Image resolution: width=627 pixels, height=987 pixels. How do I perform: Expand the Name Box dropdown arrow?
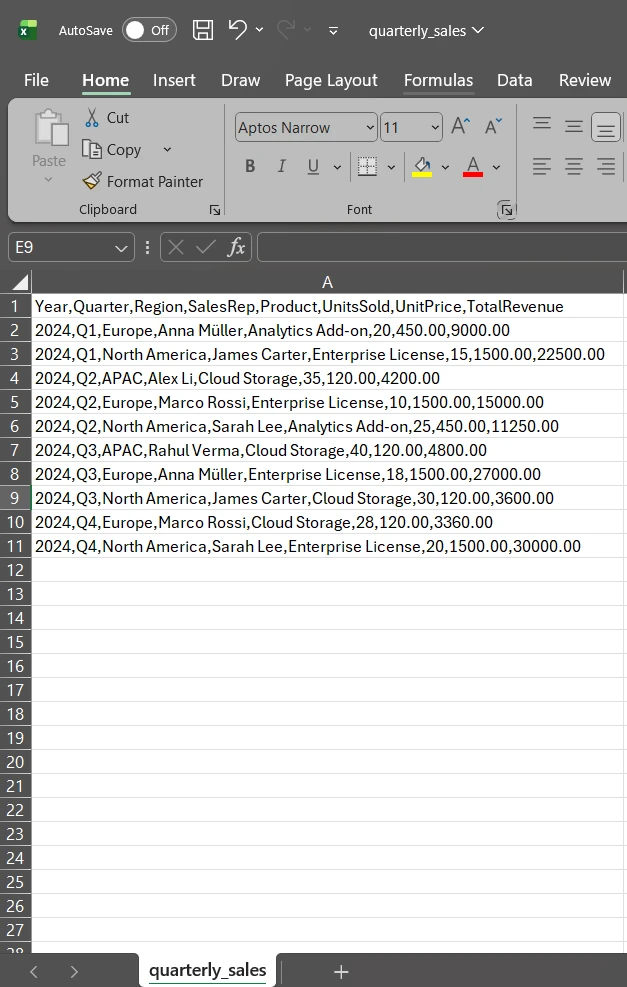tap(121, 247)
